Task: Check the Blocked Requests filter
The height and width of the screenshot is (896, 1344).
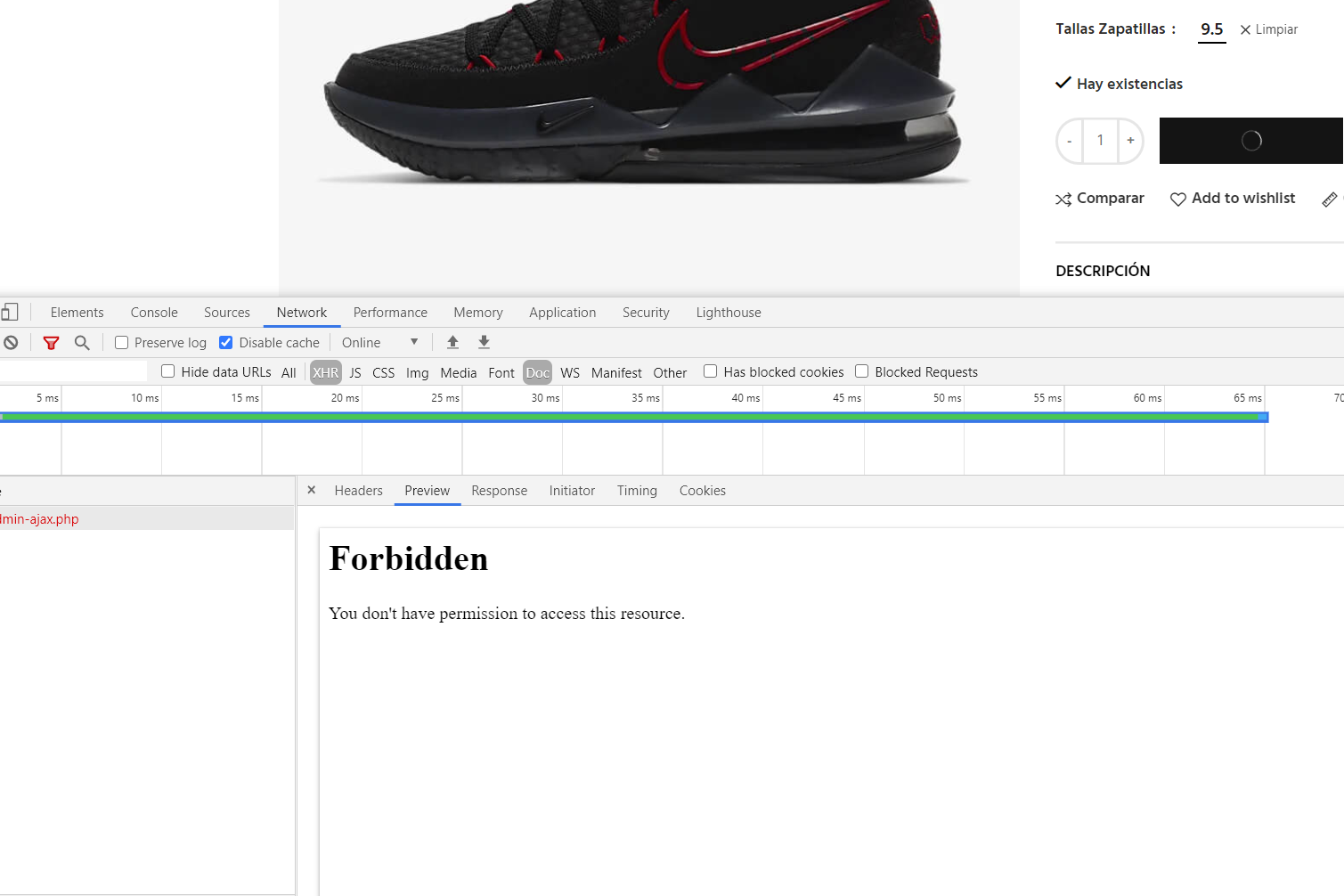Action: point(861,371)
